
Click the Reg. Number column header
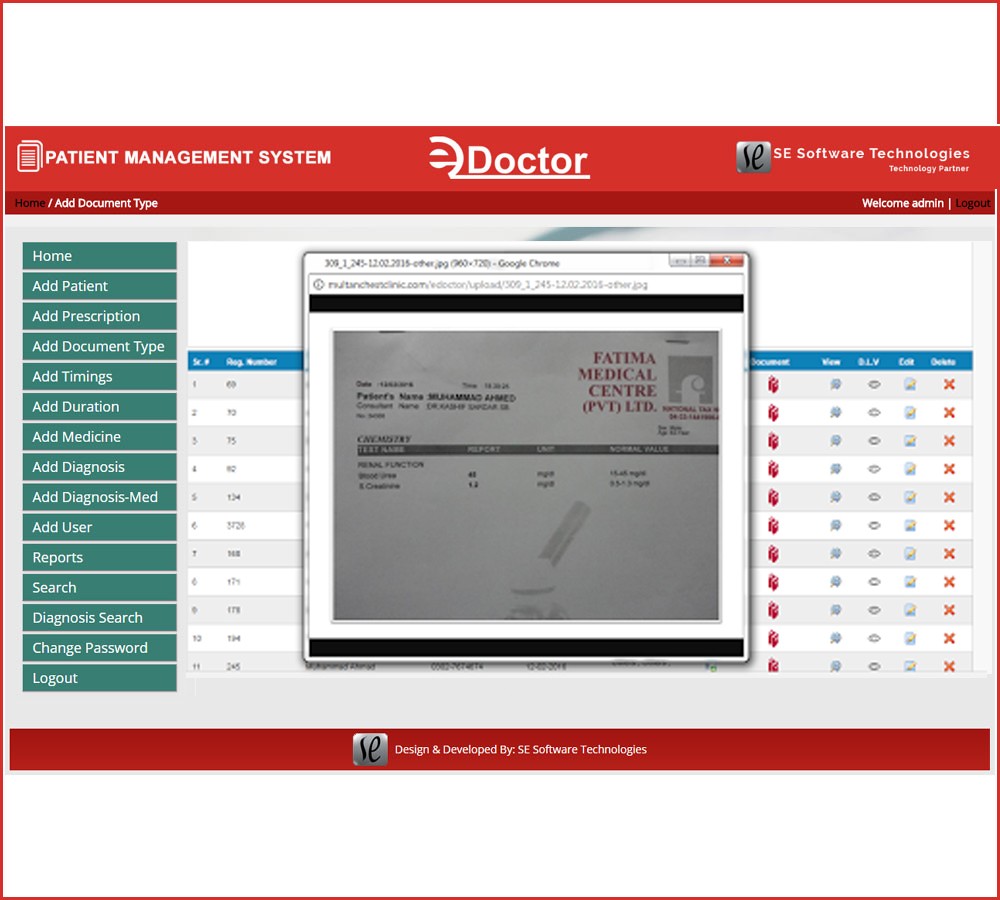(251, 362)
